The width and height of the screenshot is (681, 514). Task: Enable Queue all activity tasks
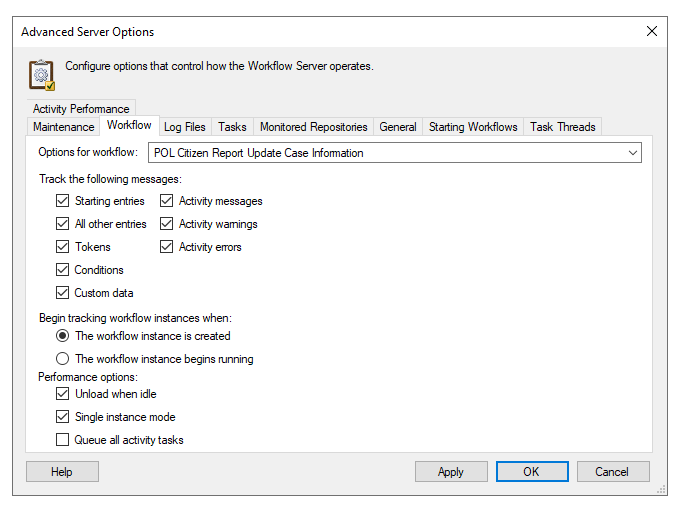pos(63,440)
